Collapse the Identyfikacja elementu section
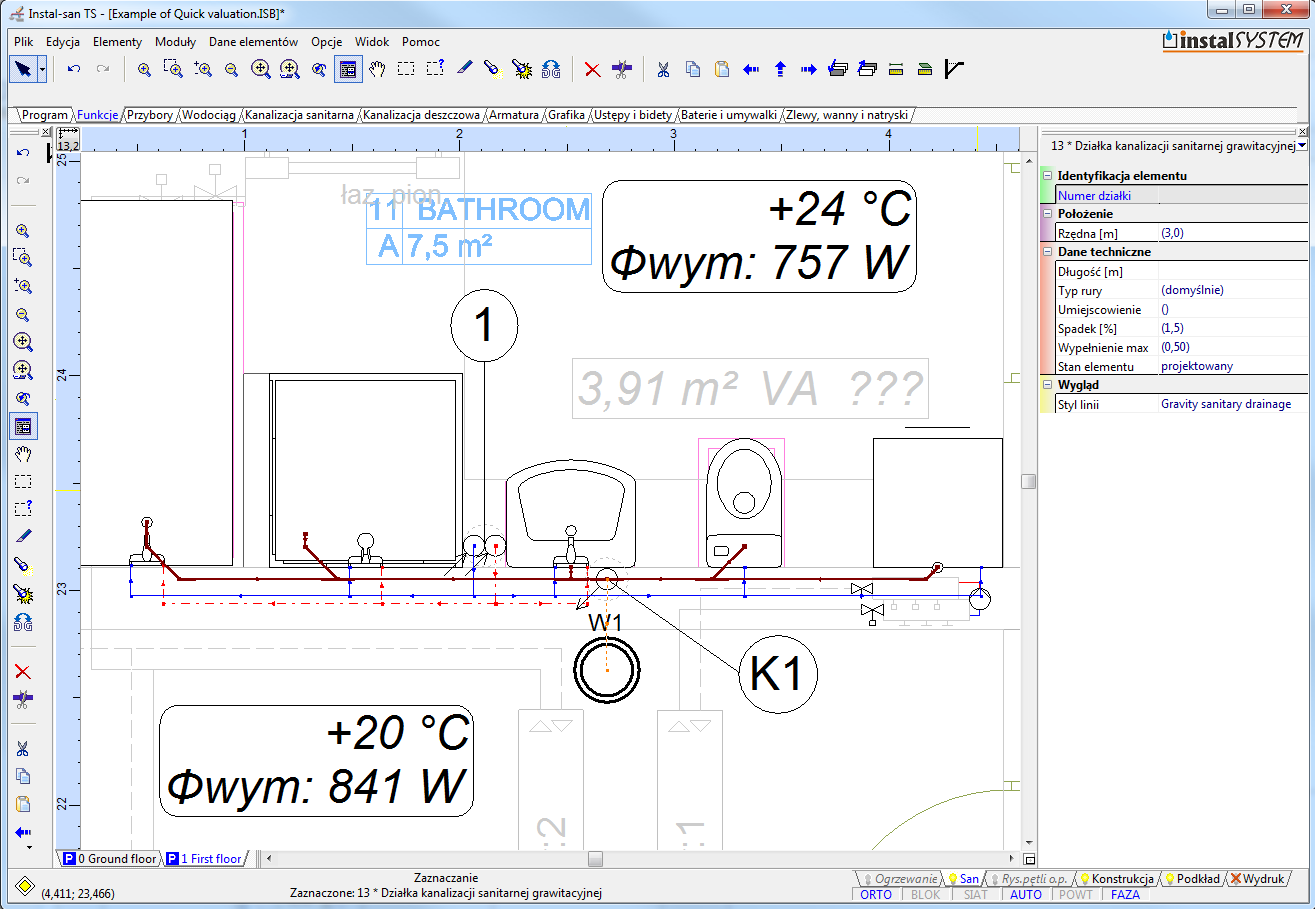Image resolution: width=1315 pixels, height=909 pixels. pos(1047,176)
